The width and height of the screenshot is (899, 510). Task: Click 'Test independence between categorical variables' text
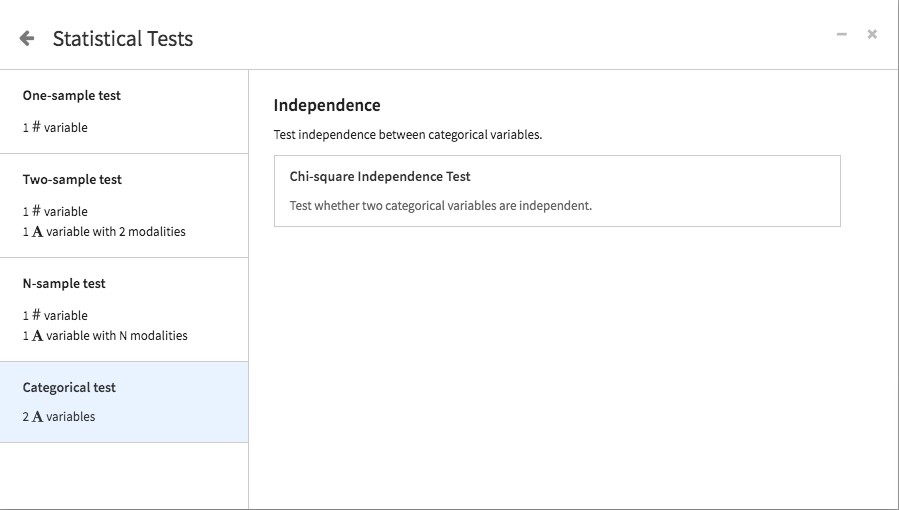point(408,135)
